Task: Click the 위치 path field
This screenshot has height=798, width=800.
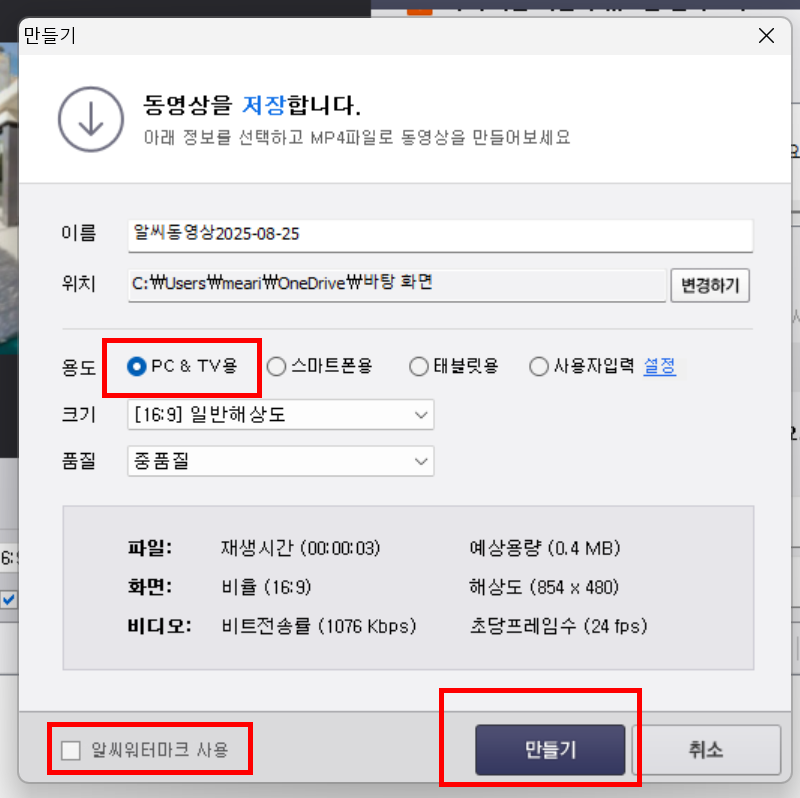Action: click(x=397, y=285)
